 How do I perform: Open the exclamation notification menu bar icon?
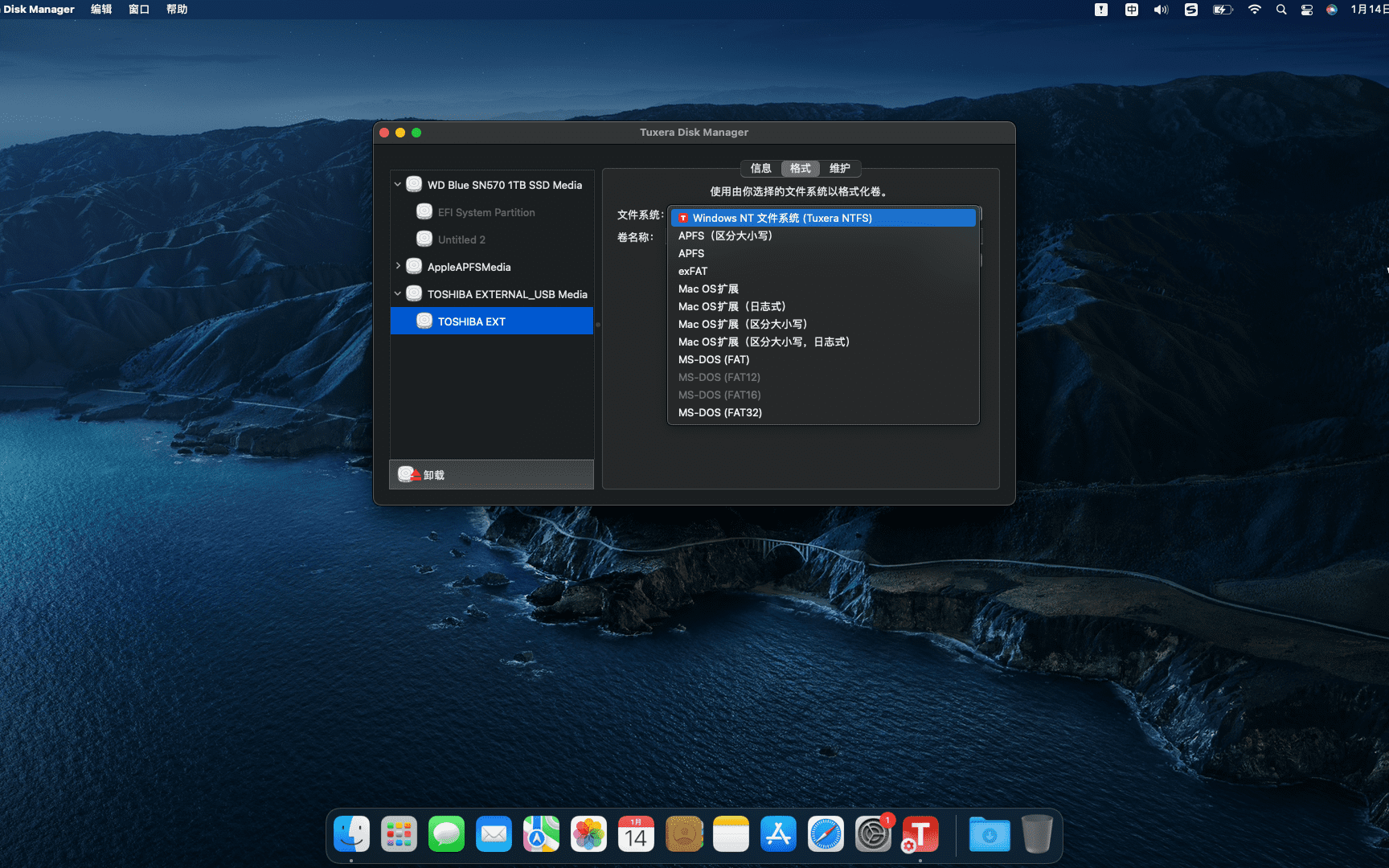point(1101,10)
